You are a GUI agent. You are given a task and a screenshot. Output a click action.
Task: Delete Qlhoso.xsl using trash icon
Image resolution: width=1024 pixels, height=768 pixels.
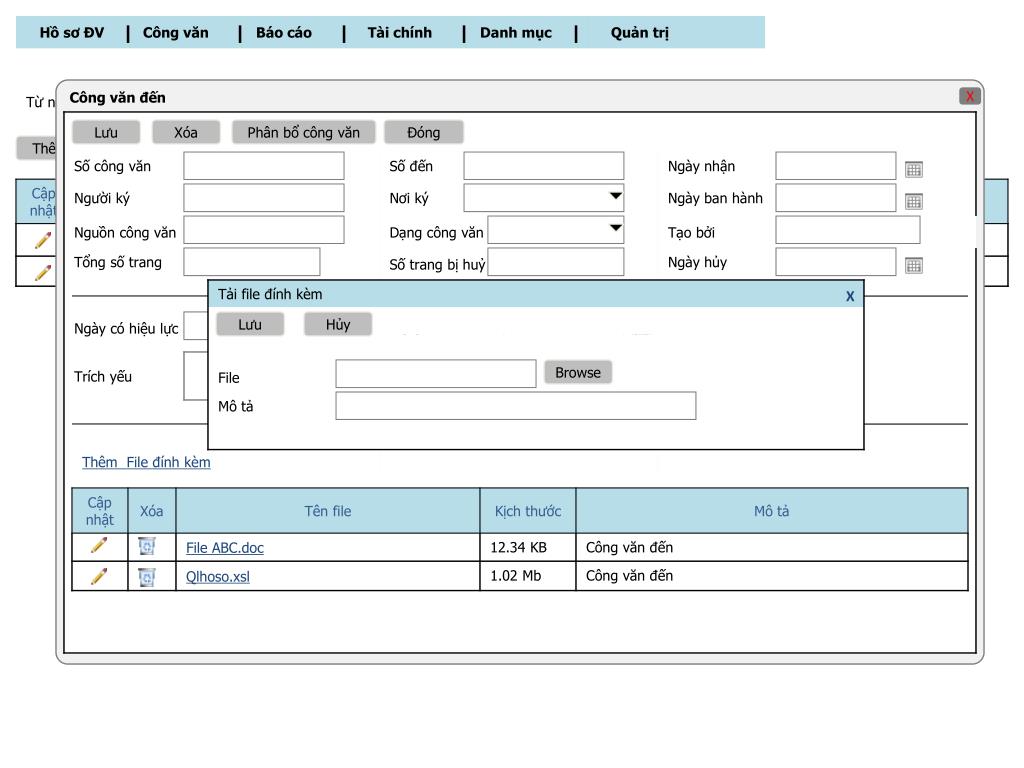tap(147, 577)
